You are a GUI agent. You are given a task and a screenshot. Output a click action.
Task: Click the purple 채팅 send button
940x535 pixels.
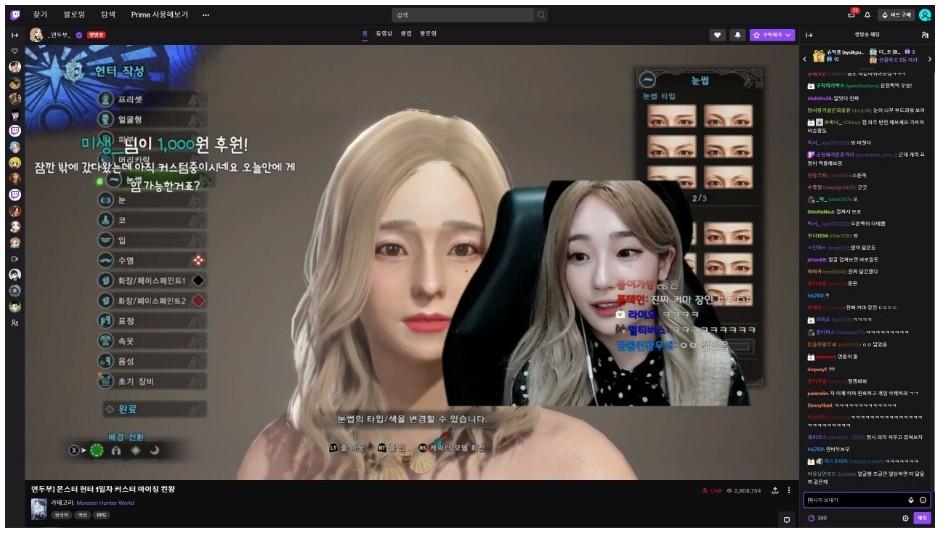[x=922, y=517]
